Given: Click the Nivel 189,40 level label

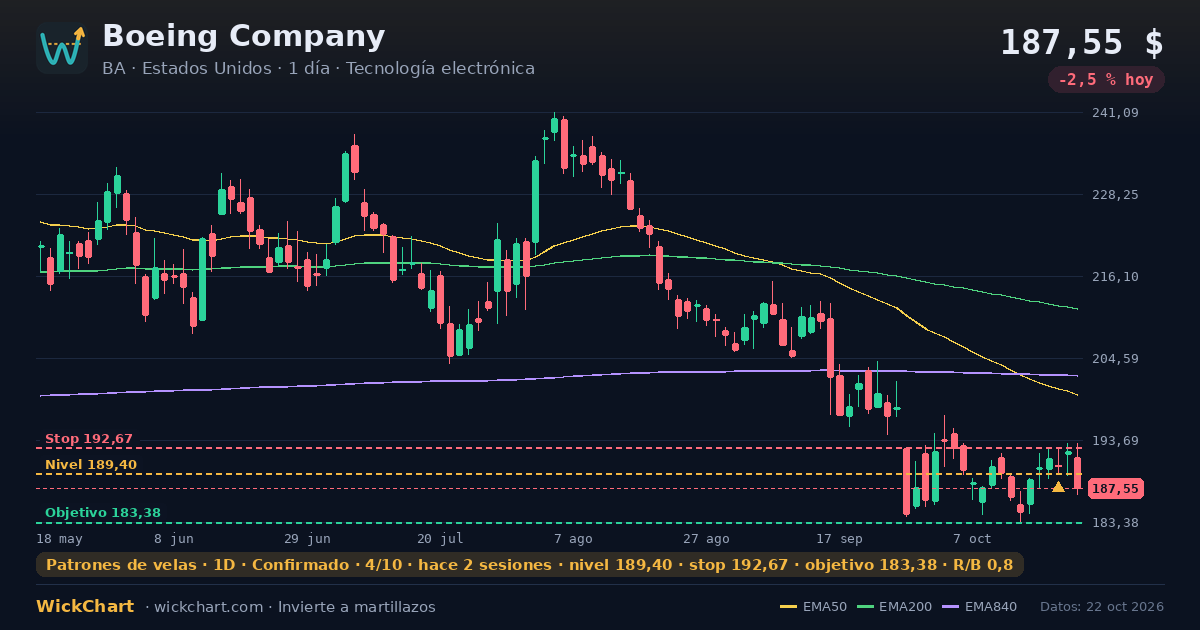Looking at the screenshot, I should pyautogui.click(x=91, y=465).
